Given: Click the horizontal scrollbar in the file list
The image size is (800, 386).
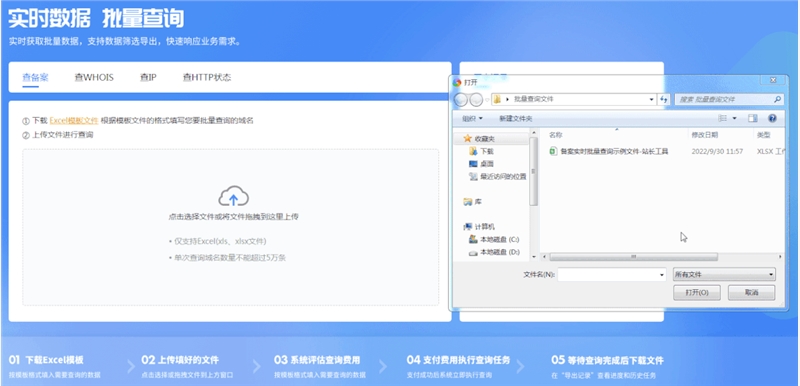Looking at the screenshot, I should pos(633,256).
